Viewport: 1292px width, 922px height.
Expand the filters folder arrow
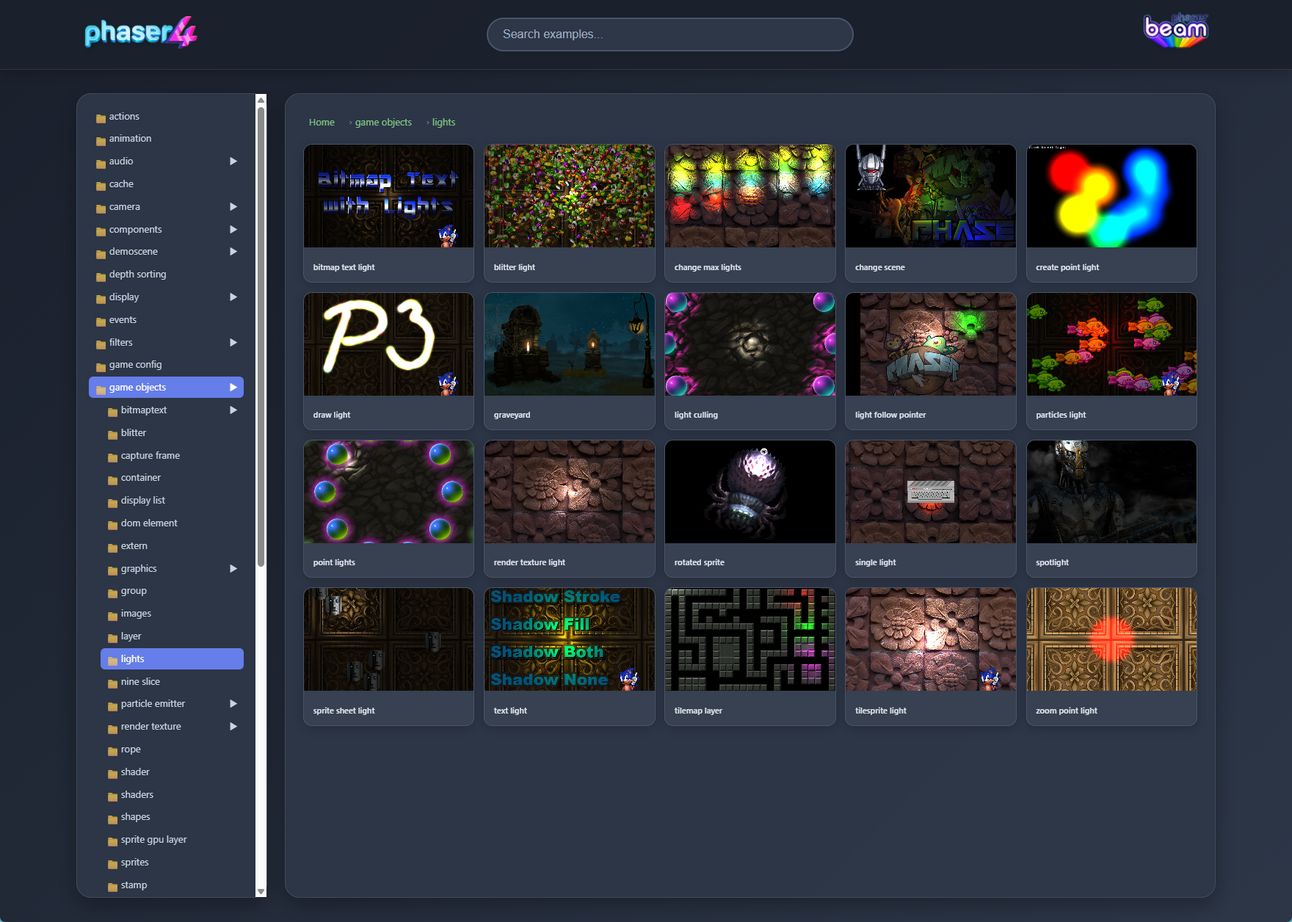[233, 342]
